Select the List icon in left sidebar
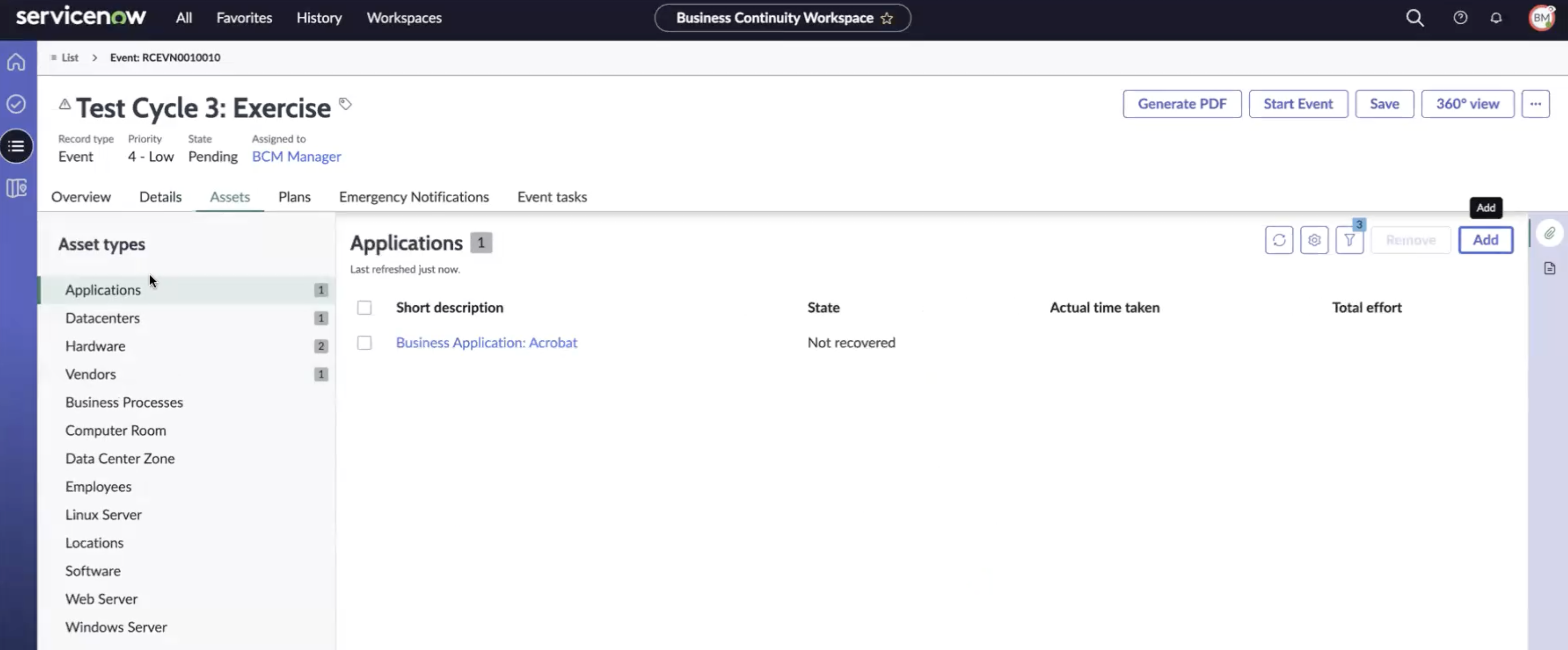The image size is (1568, 650). point(16,146)
